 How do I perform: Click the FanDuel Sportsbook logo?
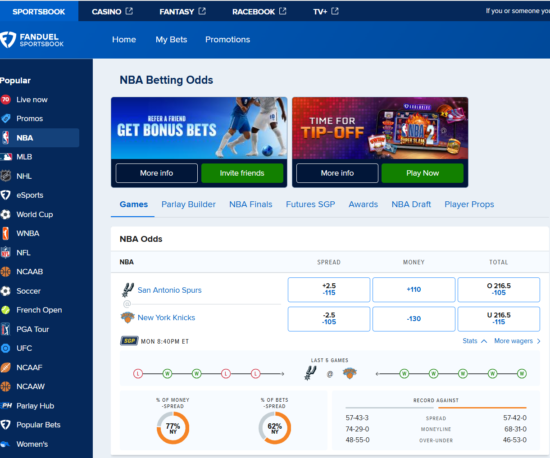(x=32, y=40)
